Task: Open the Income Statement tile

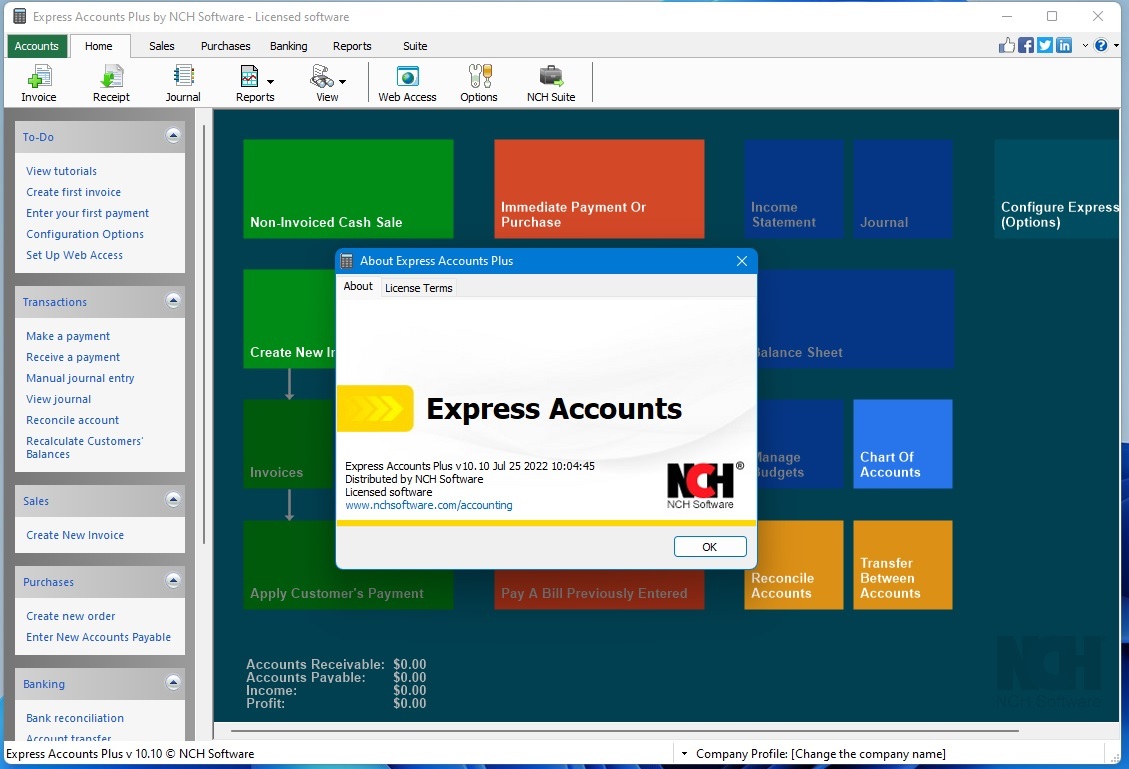Action: 793,189
